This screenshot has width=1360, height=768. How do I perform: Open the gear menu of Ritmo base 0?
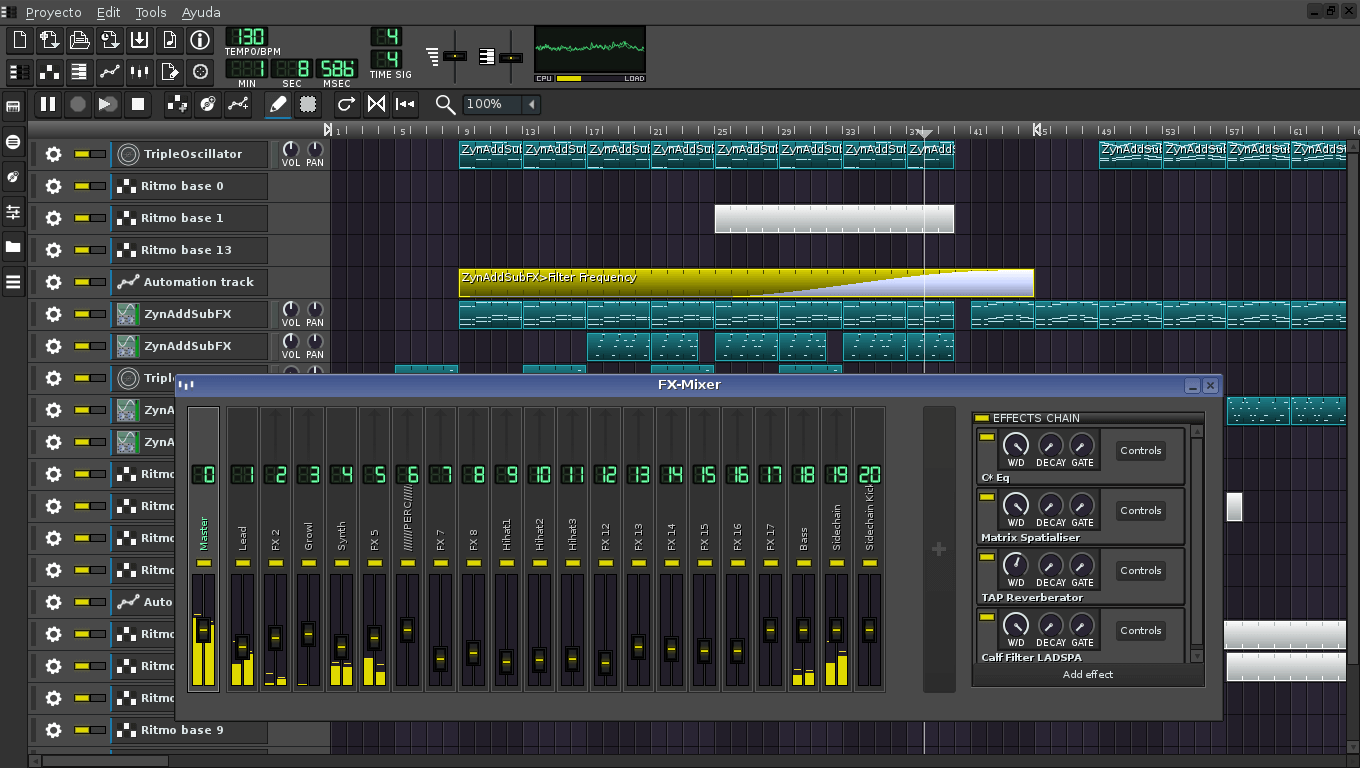pos(53,186)
